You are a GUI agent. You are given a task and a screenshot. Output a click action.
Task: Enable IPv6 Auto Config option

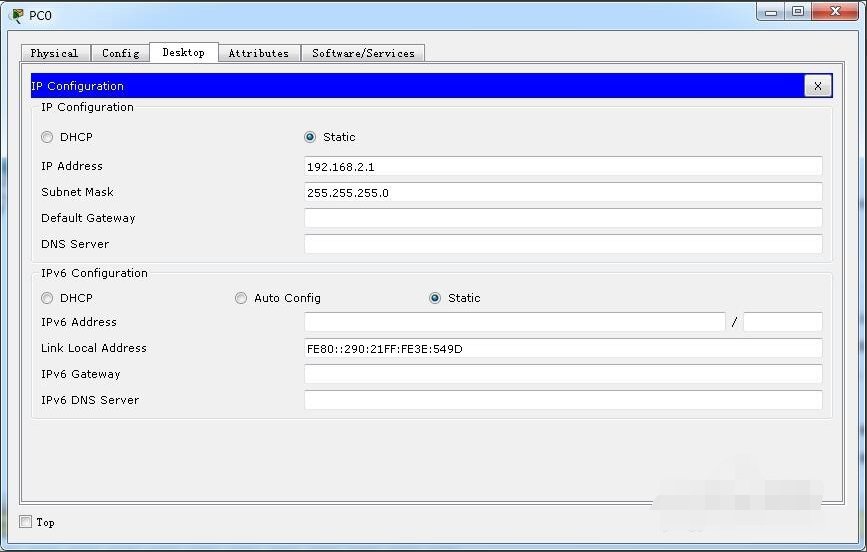pyautogui.click(x=241, y=298)
